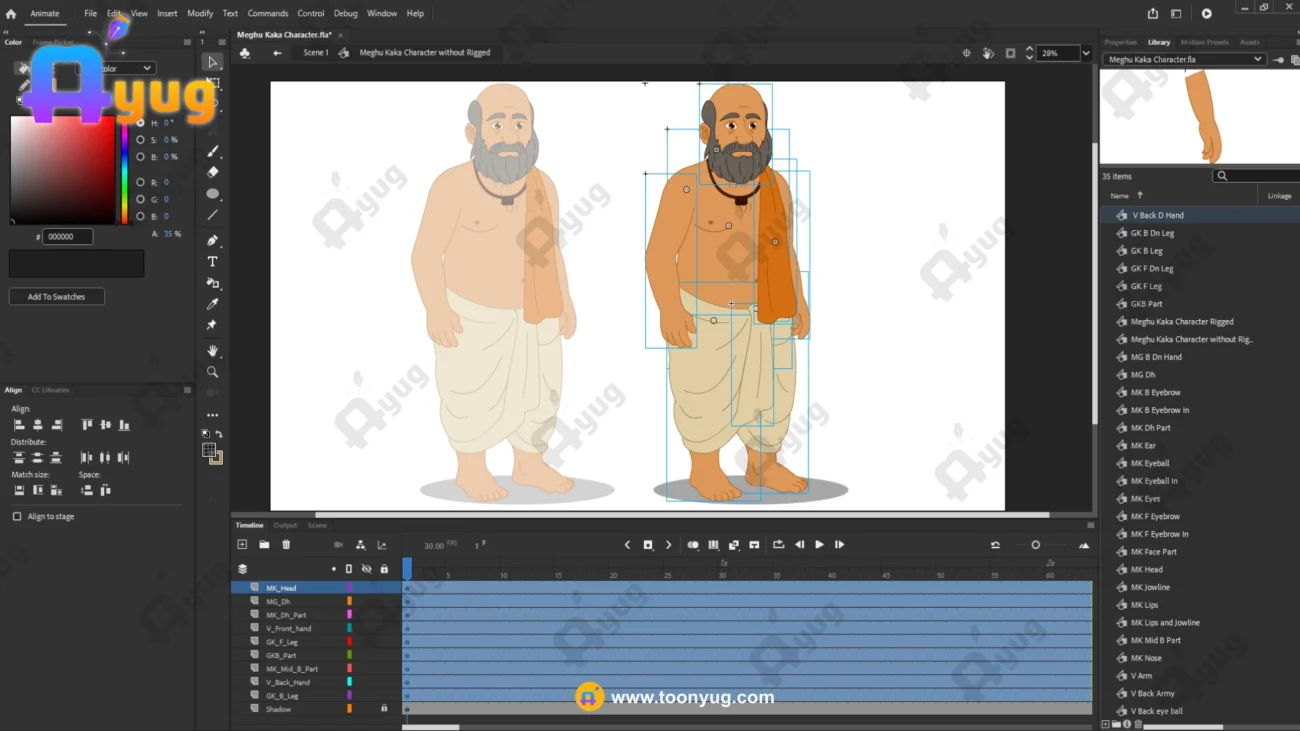Toggle lock on the Shadow layer
The width and height of the screenshot is (1300, 731).
(384, 709)
